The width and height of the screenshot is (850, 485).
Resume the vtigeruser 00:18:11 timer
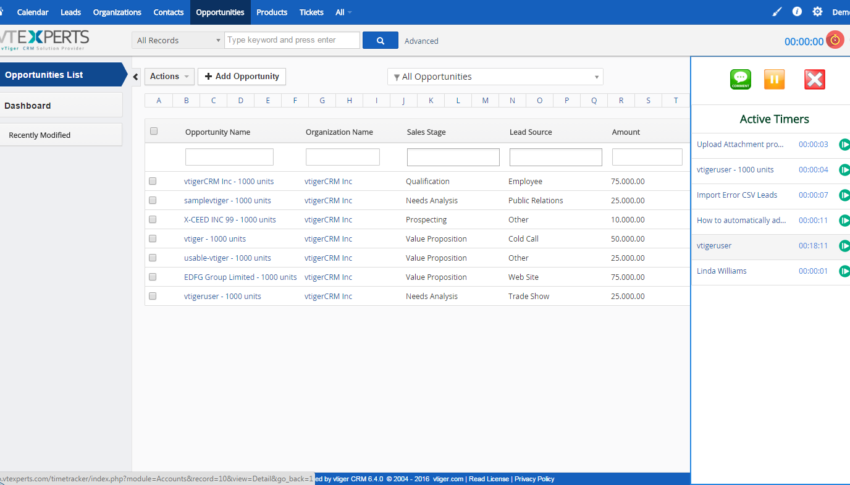tap(844, 245)
